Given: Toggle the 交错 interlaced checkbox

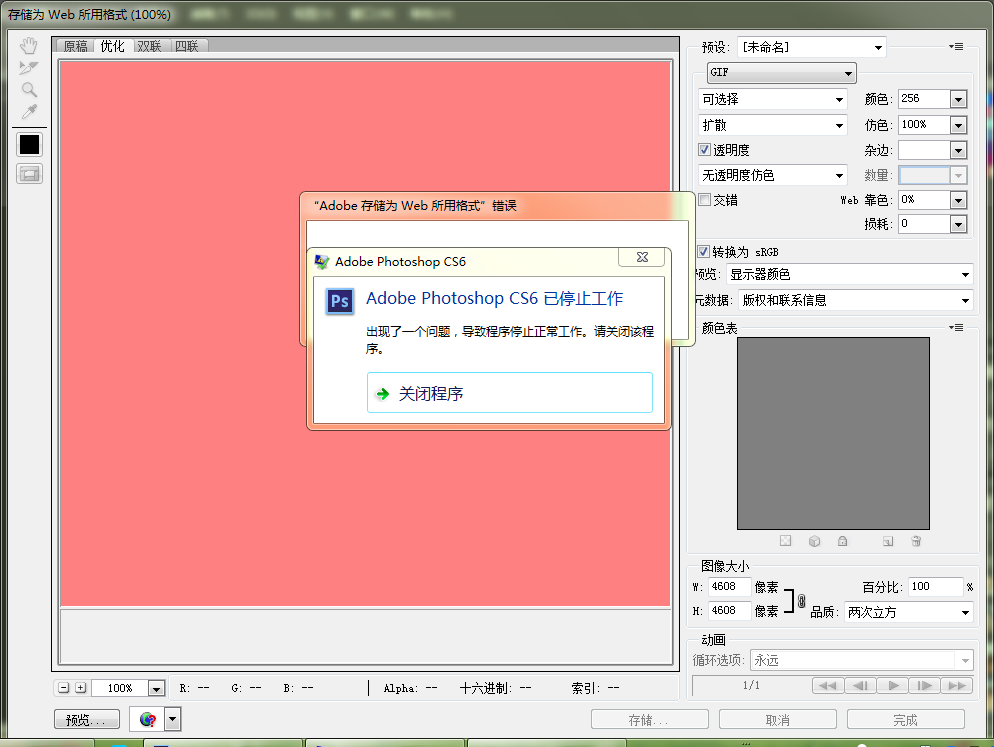Looking at the screenshot, I should (704, 200).
